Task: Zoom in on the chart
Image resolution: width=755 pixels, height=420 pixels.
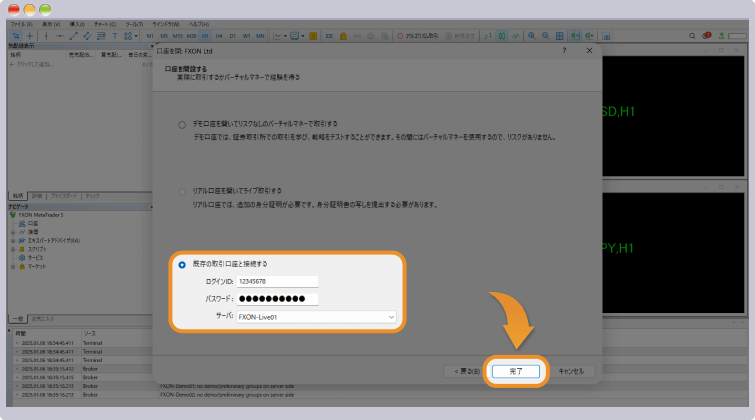Action: click(532, 36)
